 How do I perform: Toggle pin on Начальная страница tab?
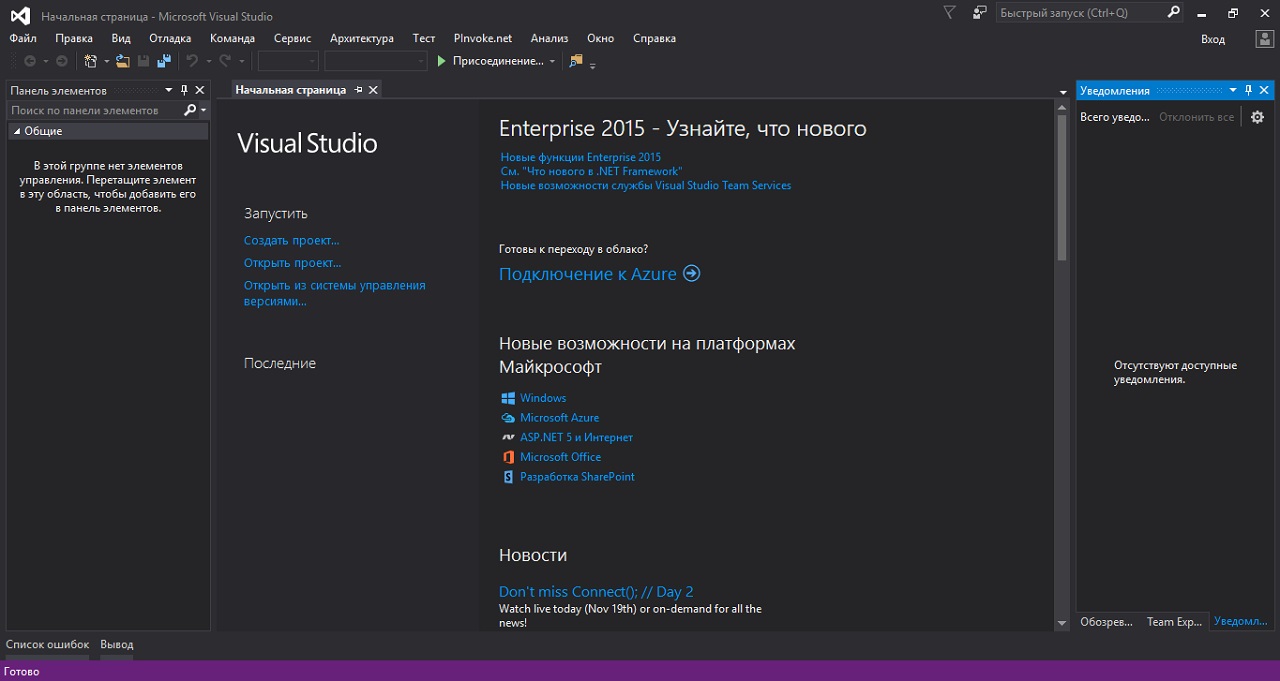[x=358, y=90]
